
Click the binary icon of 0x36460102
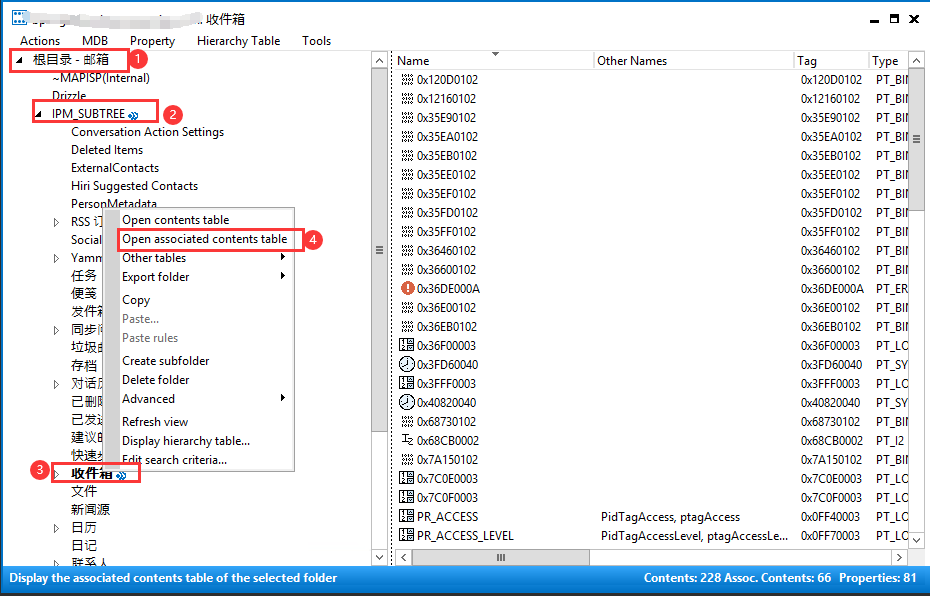point(407,250)
